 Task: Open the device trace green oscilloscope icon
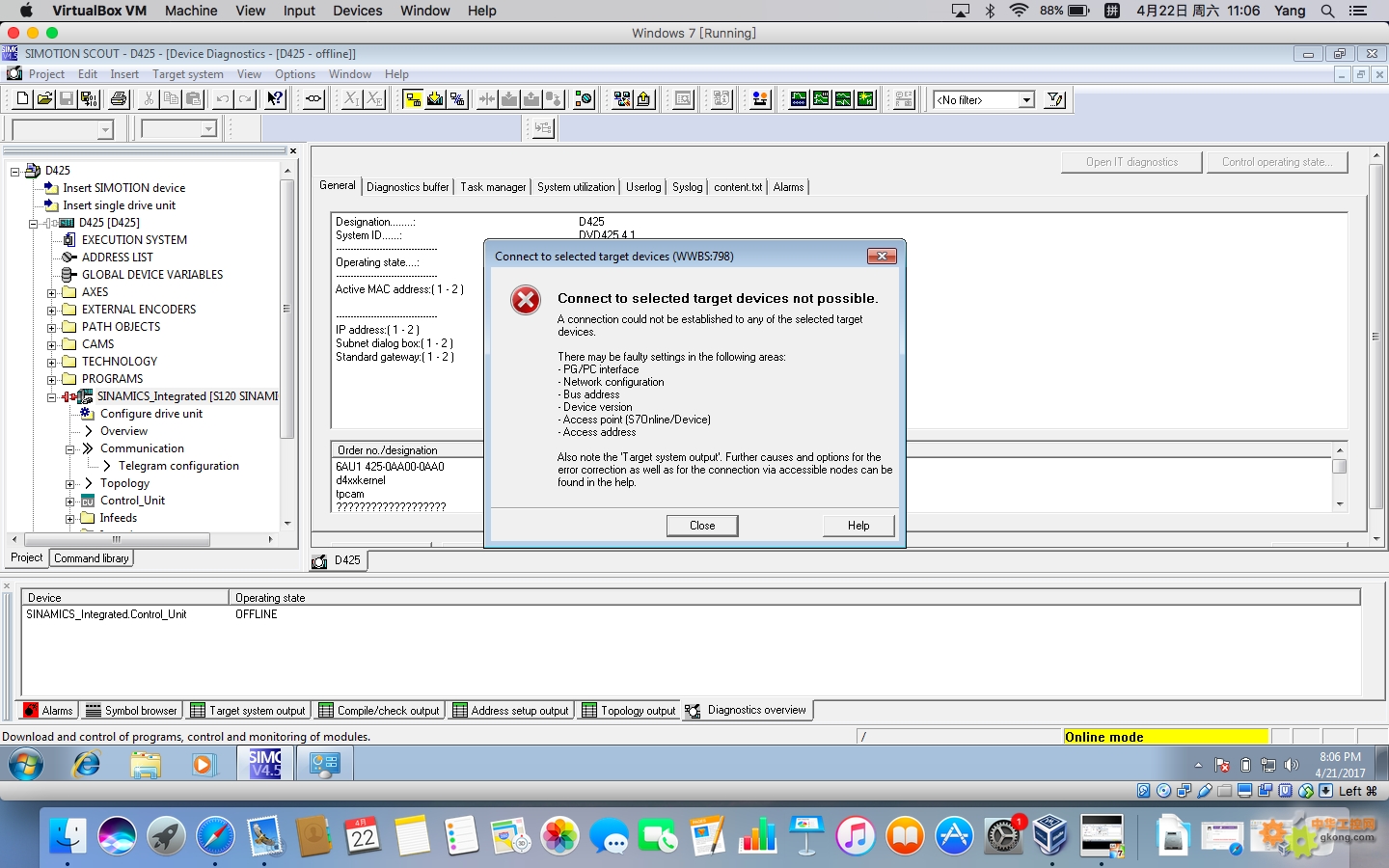point(799,98)
